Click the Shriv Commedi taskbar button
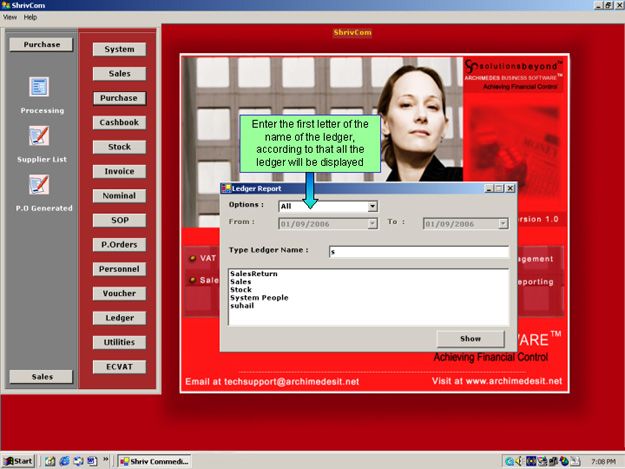625x469 pixels. click(154, 461)
